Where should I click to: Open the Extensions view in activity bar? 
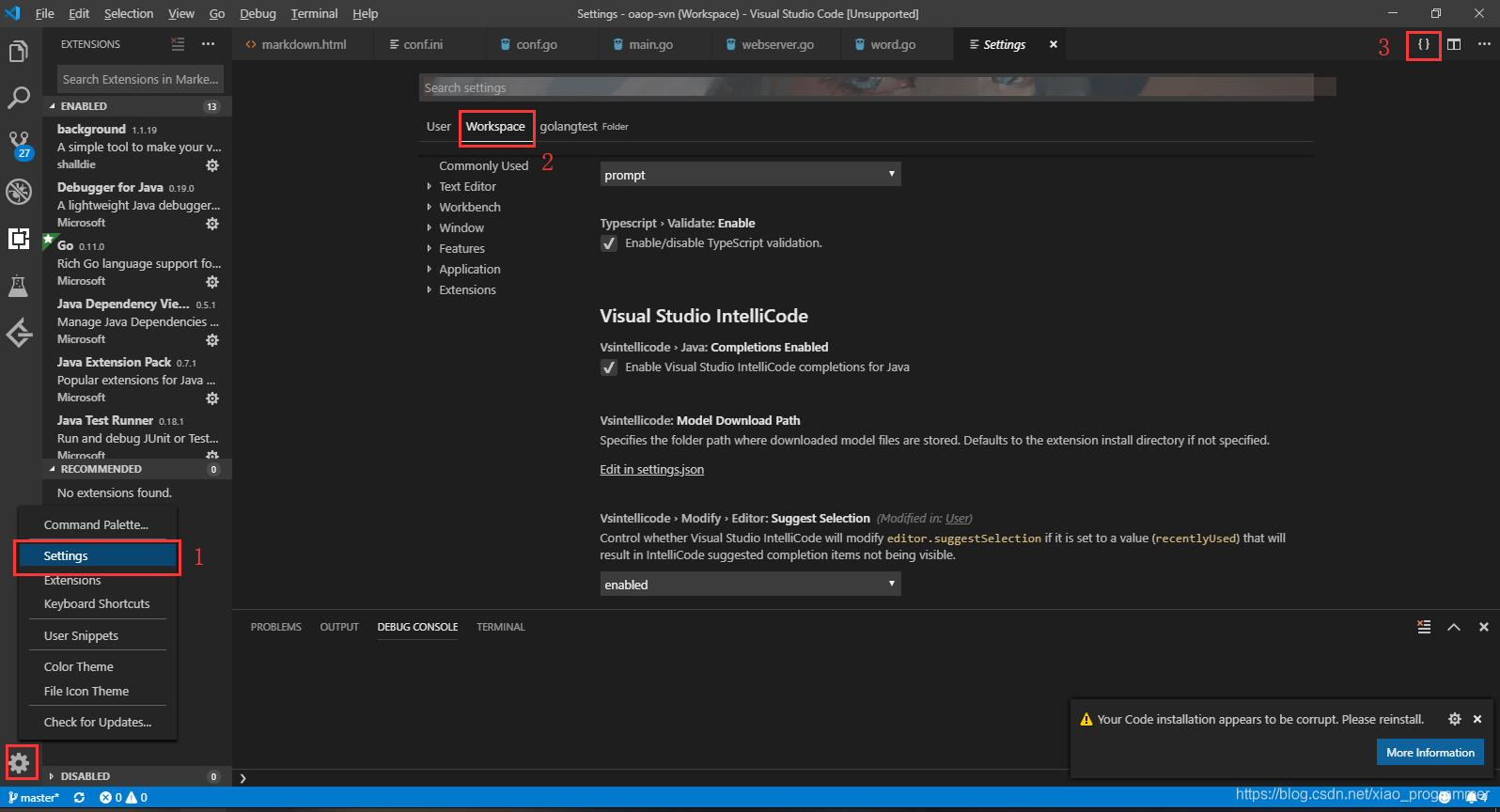point(18,239)
